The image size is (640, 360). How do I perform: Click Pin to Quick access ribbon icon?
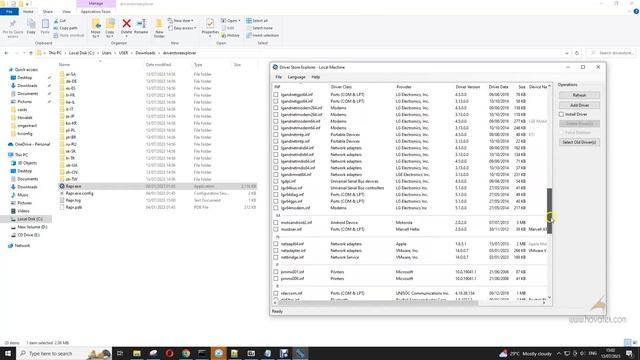tap(13, 24)
